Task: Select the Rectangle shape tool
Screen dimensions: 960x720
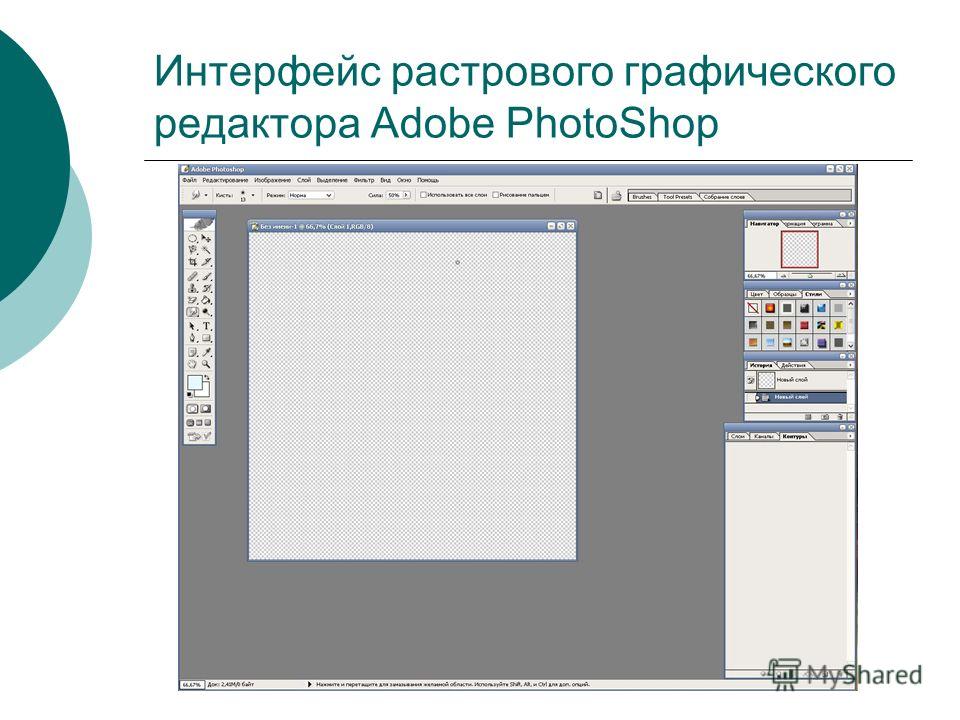Action: coord(206,337)
